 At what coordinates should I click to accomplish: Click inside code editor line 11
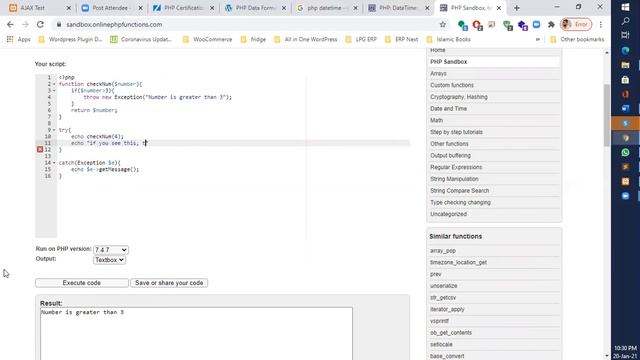pyautogui.click(x=233, y=143)
